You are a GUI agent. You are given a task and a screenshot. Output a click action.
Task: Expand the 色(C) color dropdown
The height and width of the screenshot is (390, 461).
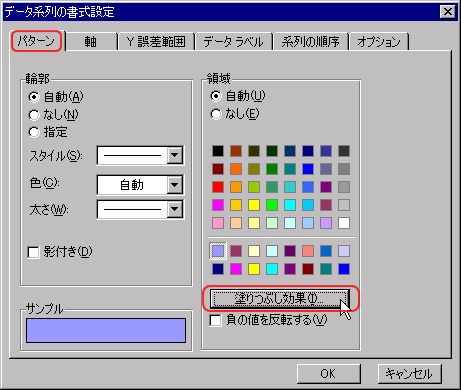pos(175,184)
